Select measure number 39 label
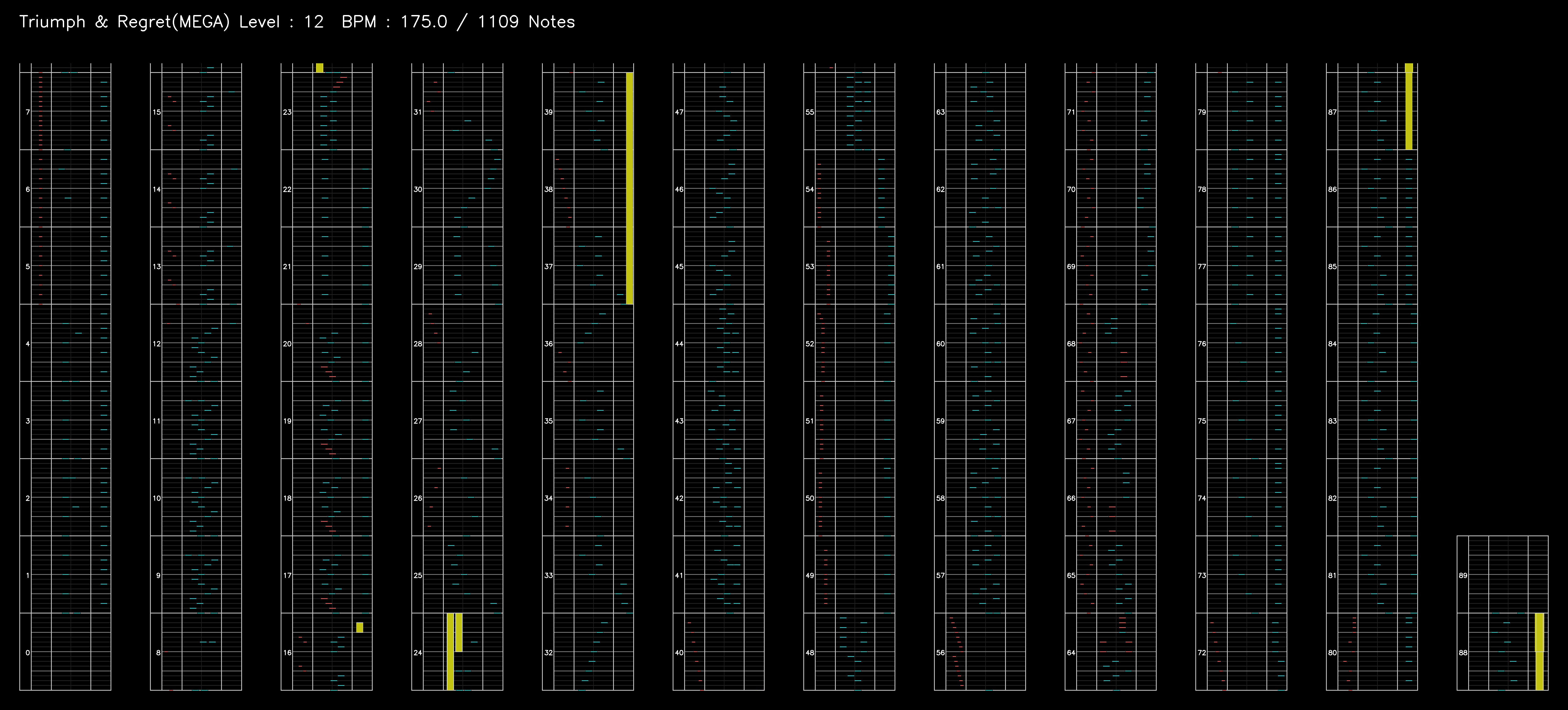 [x=548, y=112]
